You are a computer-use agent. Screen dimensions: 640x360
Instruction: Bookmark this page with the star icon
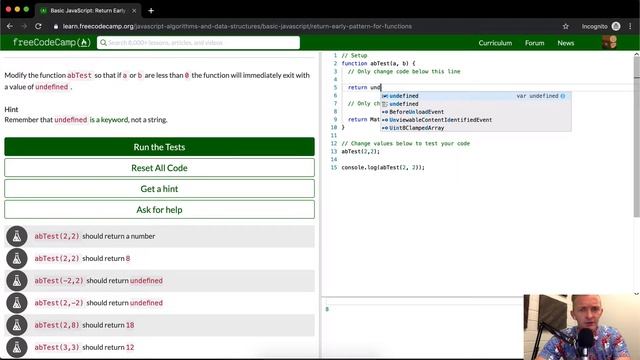(x=565, y=27)
